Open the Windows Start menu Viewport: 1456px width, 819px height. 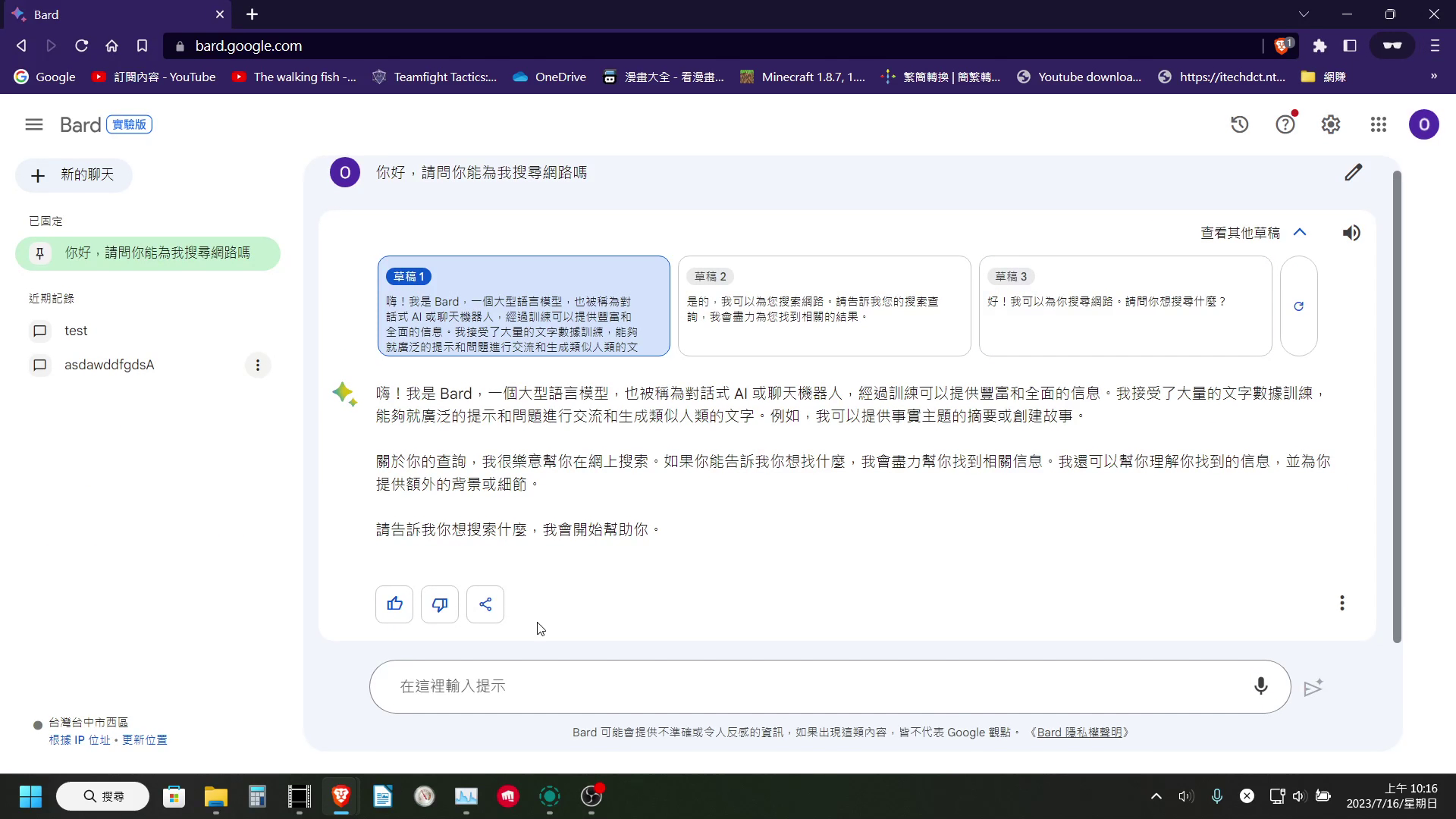(30, 796)
